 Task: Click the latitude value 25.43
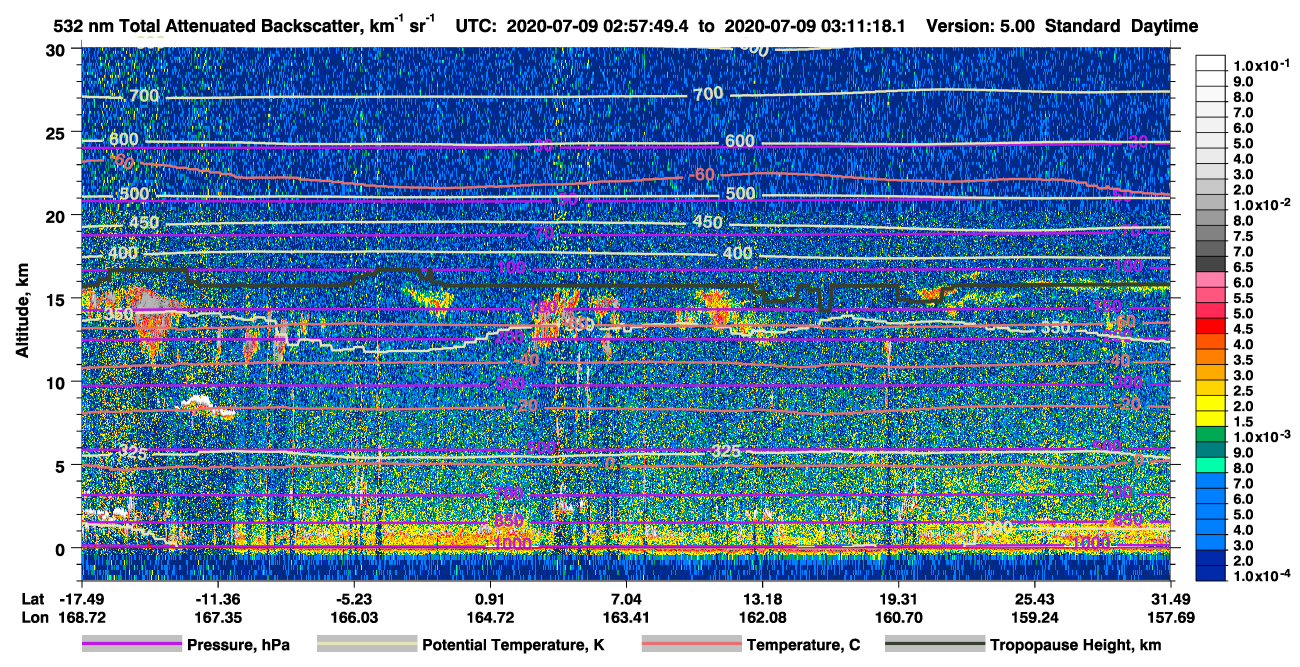[1035, 599]
